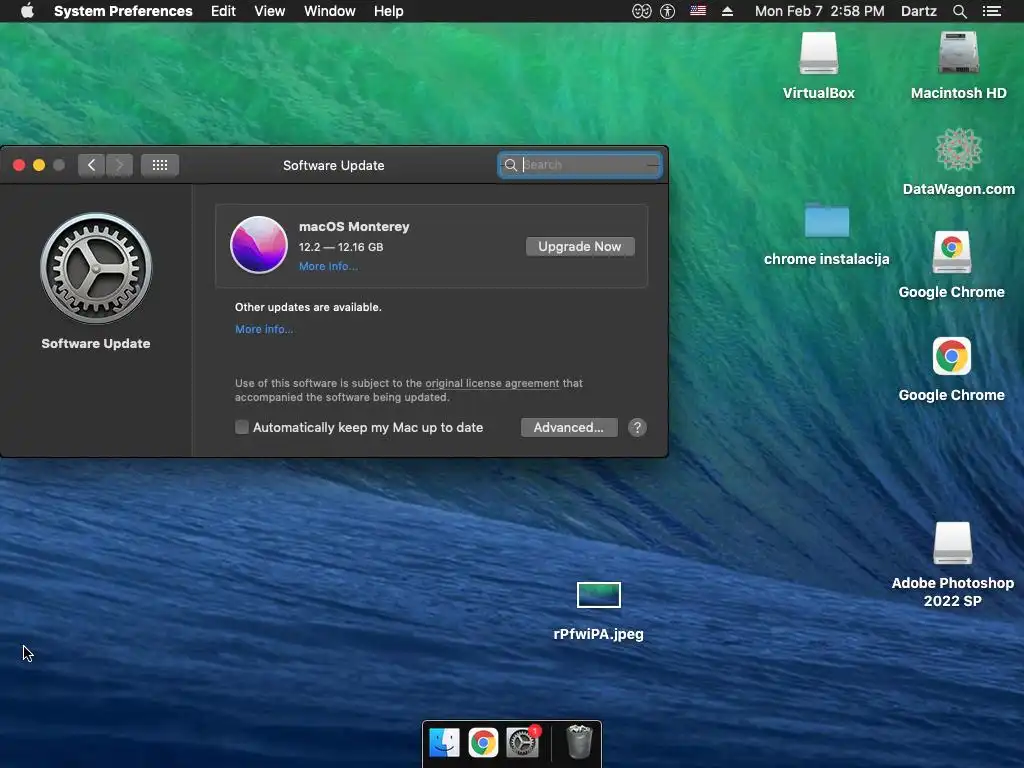Click the Advanced... button
The image size is (1024, 768).
point(569,428)
